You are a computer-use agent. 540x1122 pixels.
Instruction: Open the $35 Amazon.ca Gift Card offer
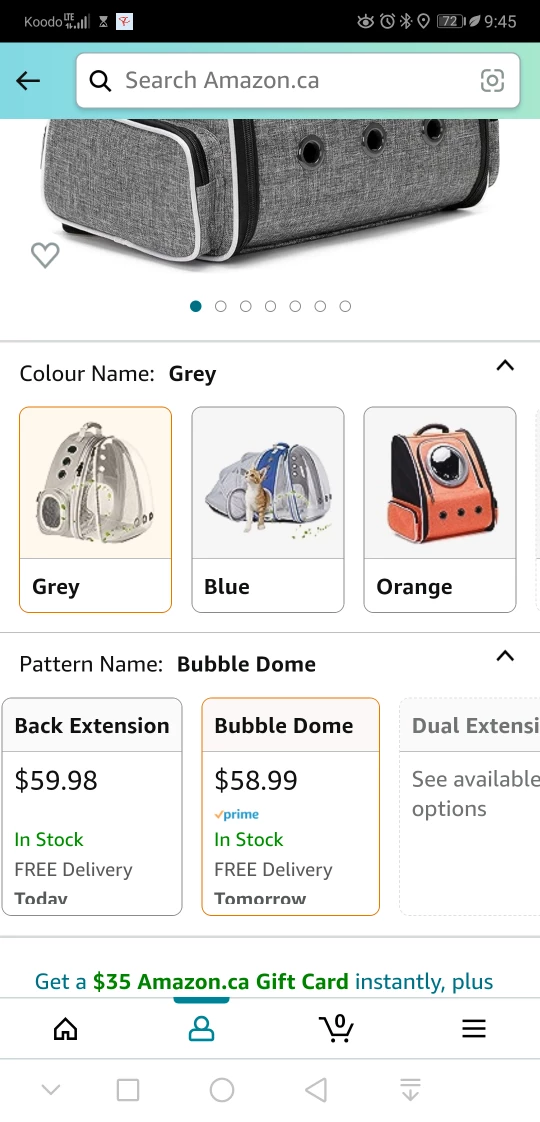point(264,981)
